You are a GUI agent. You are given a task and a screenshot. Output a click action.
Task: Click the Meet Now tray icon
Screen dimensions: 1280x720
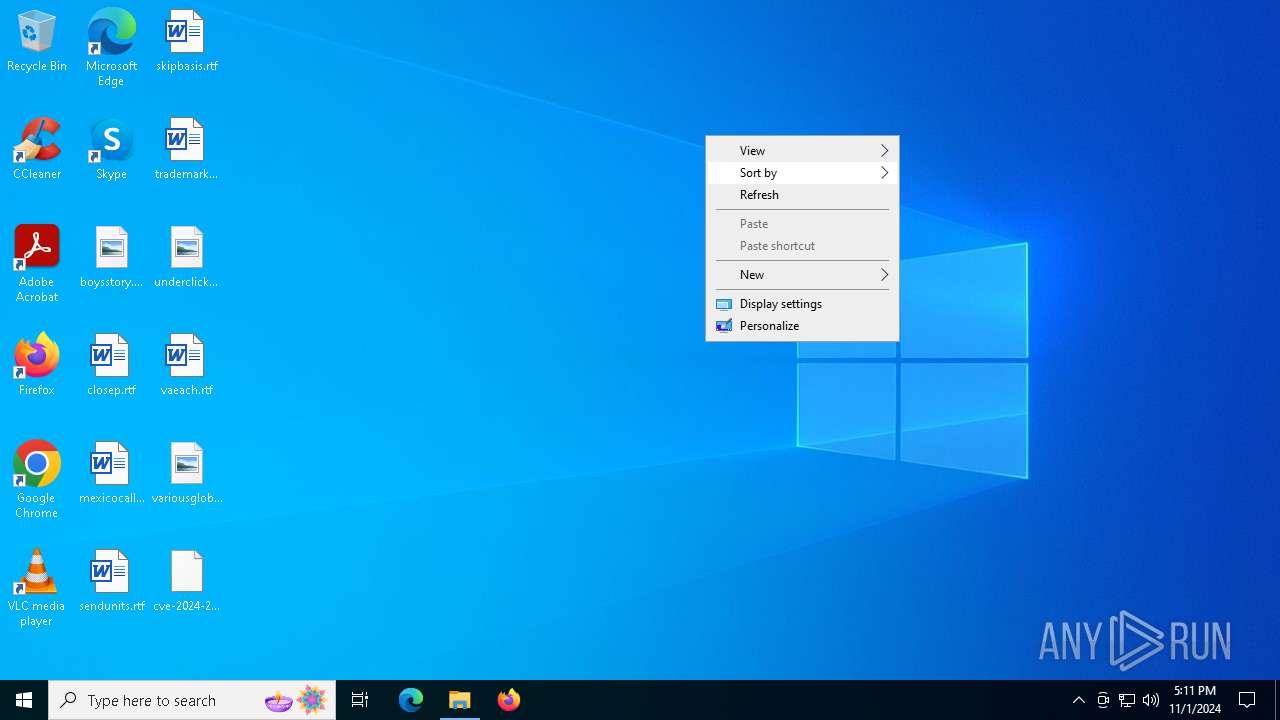1103,700
